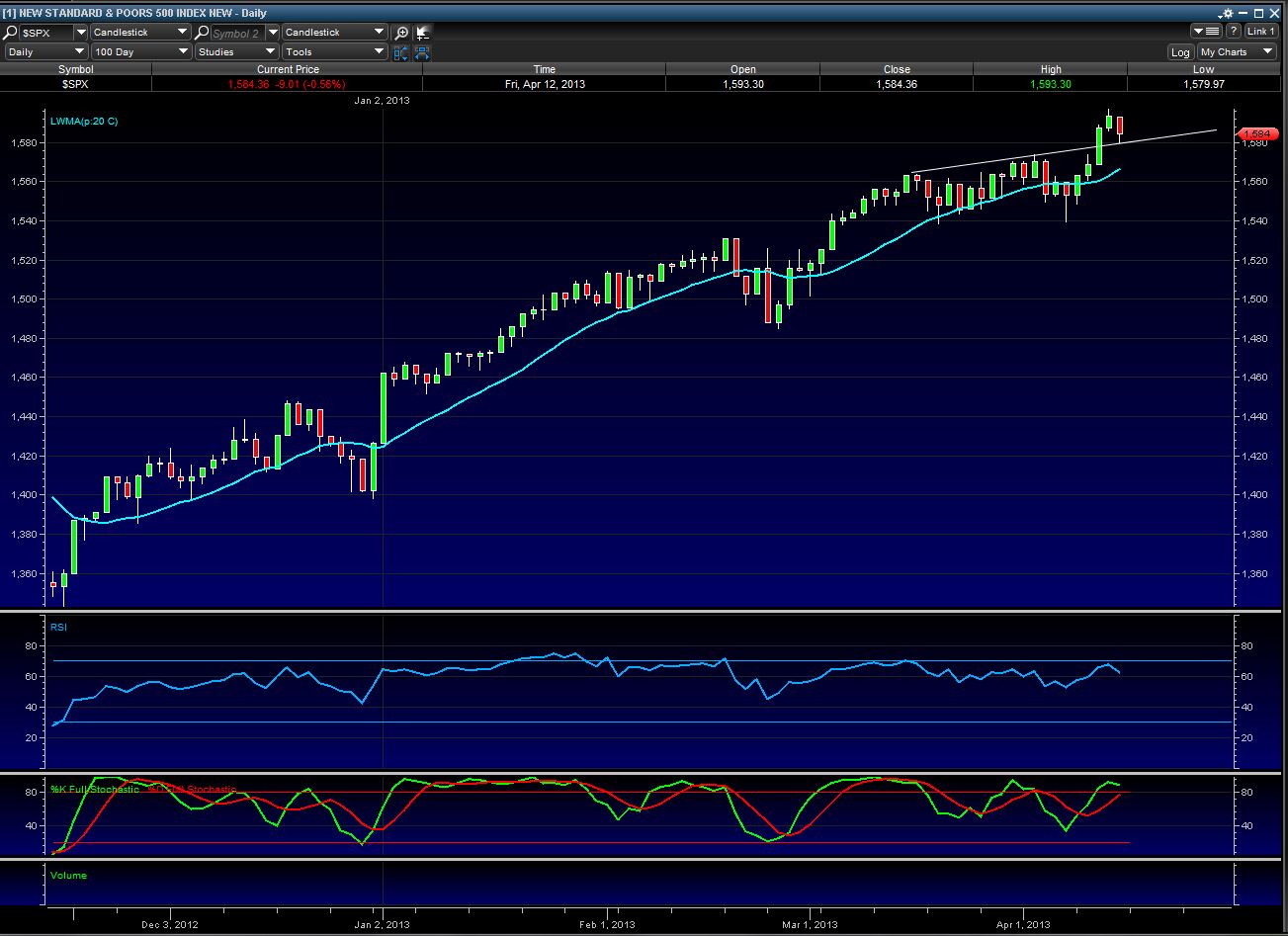Viewport: 1288px width, 936px height.
Task: Click the horizontal scale adjust icon
Action: (x=423, y=52)
